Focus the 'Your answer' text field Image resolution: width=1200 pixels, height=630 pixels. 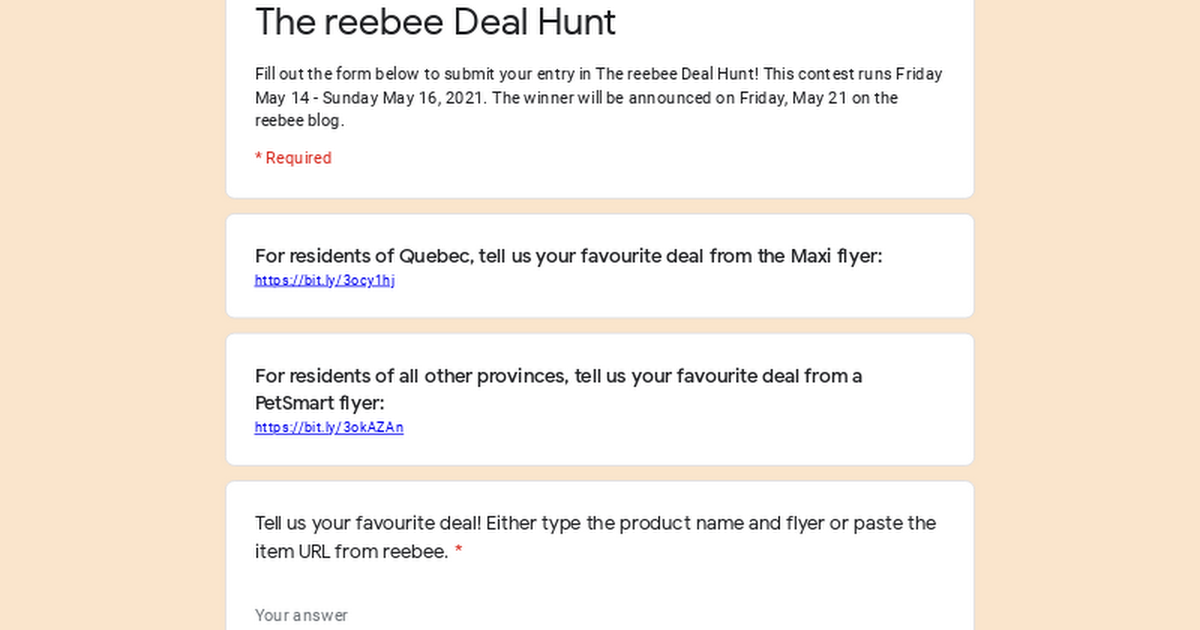[600, 615]
